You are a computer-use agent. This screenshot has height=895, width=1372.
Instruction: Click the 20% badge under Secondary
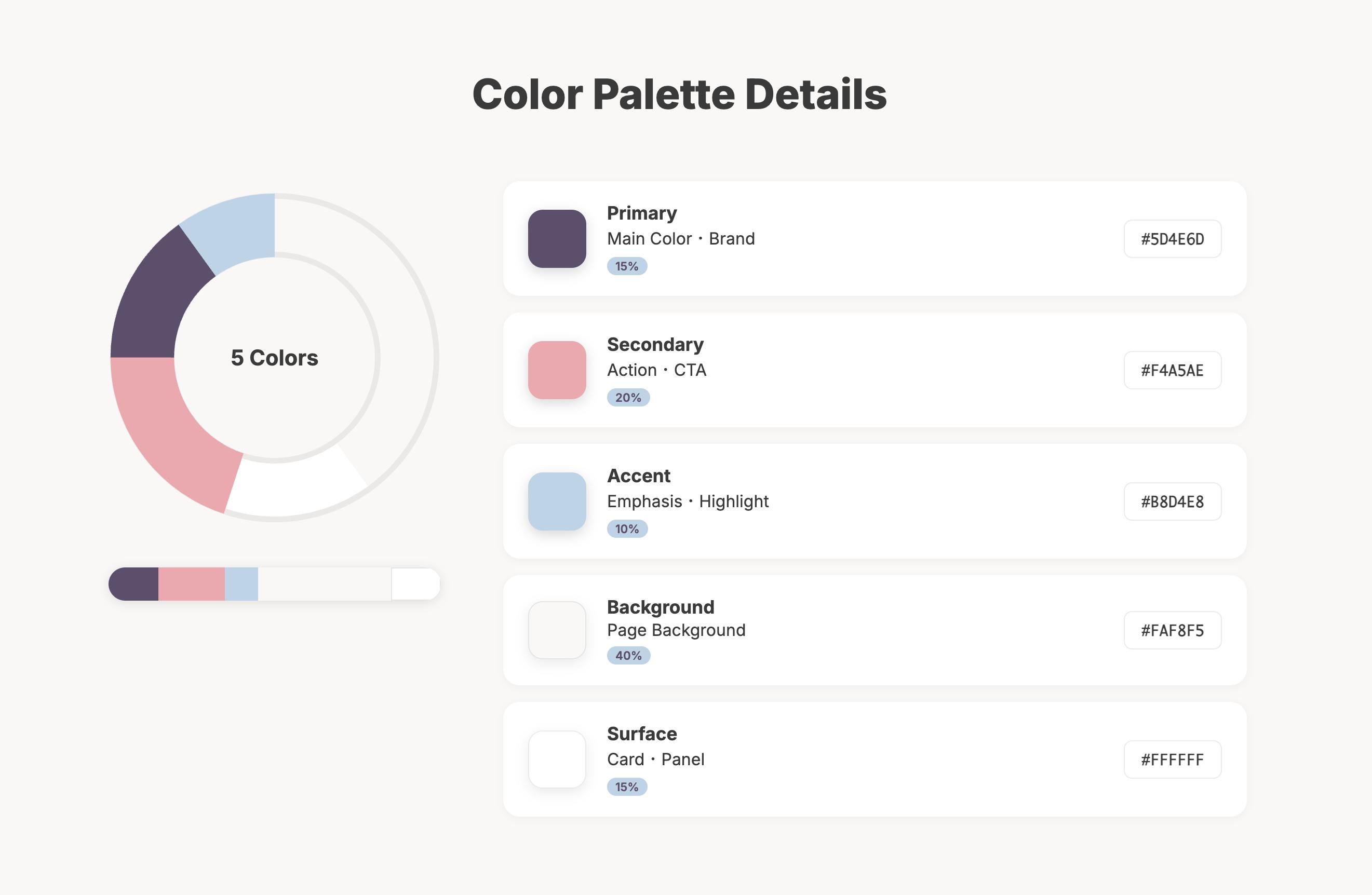[x=628, y=398]
